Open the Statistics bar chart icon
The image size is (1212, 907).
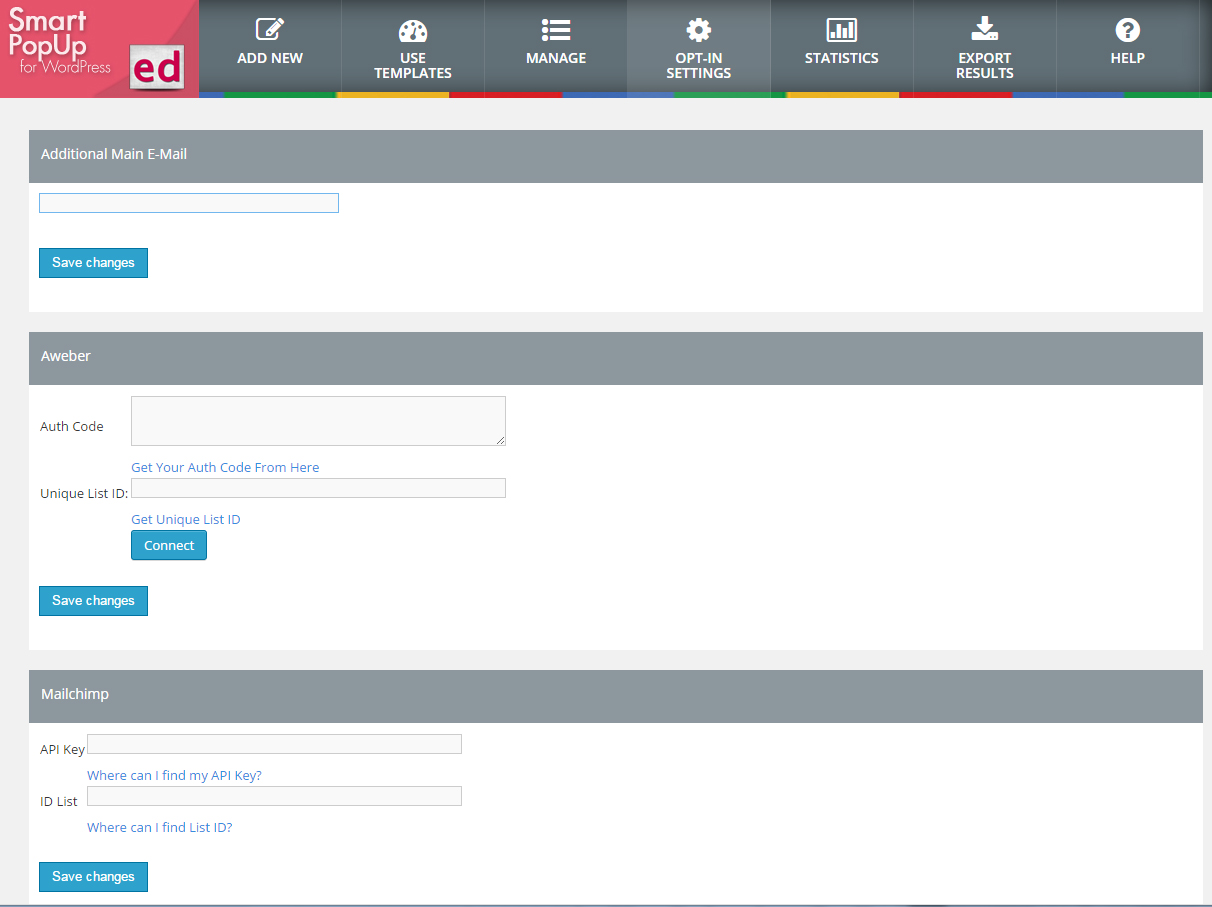pos(841,30)
